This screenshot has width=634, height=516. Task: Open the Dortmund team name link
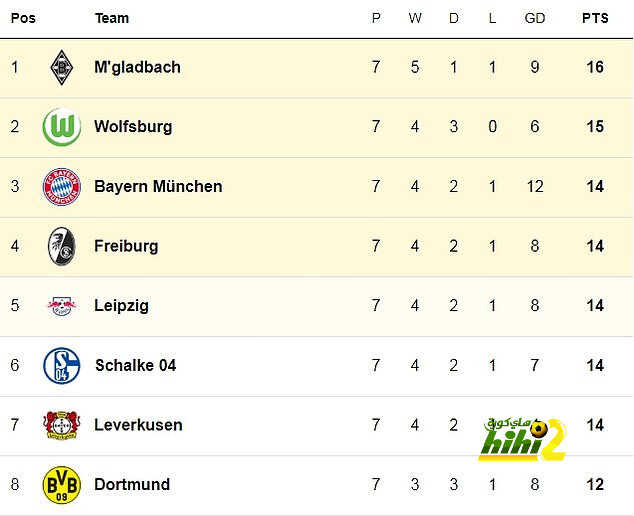(x=132, y=484)
